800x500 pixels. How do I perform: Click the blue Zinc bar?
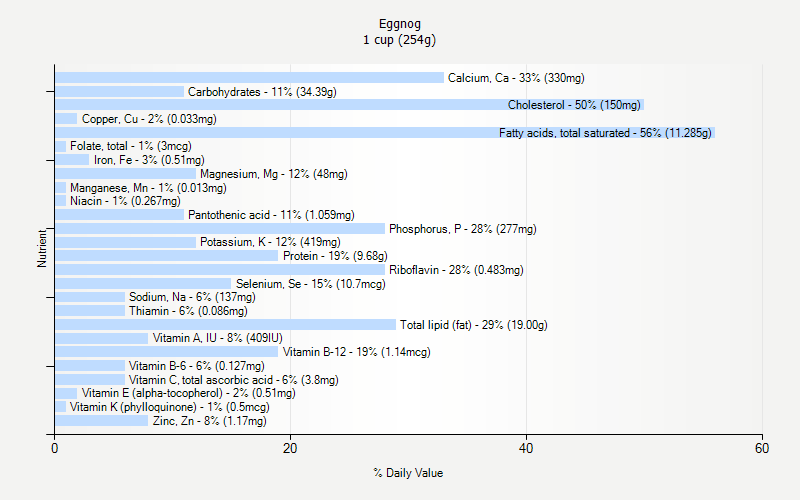(x=102, y=421)
